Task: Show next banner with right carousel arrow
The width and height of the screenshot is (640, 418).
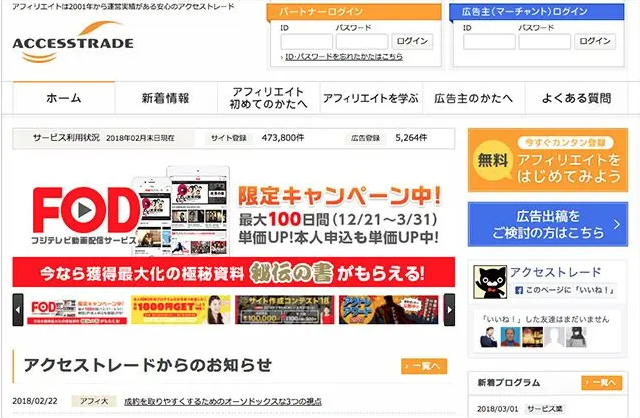Action: point(449,310)
